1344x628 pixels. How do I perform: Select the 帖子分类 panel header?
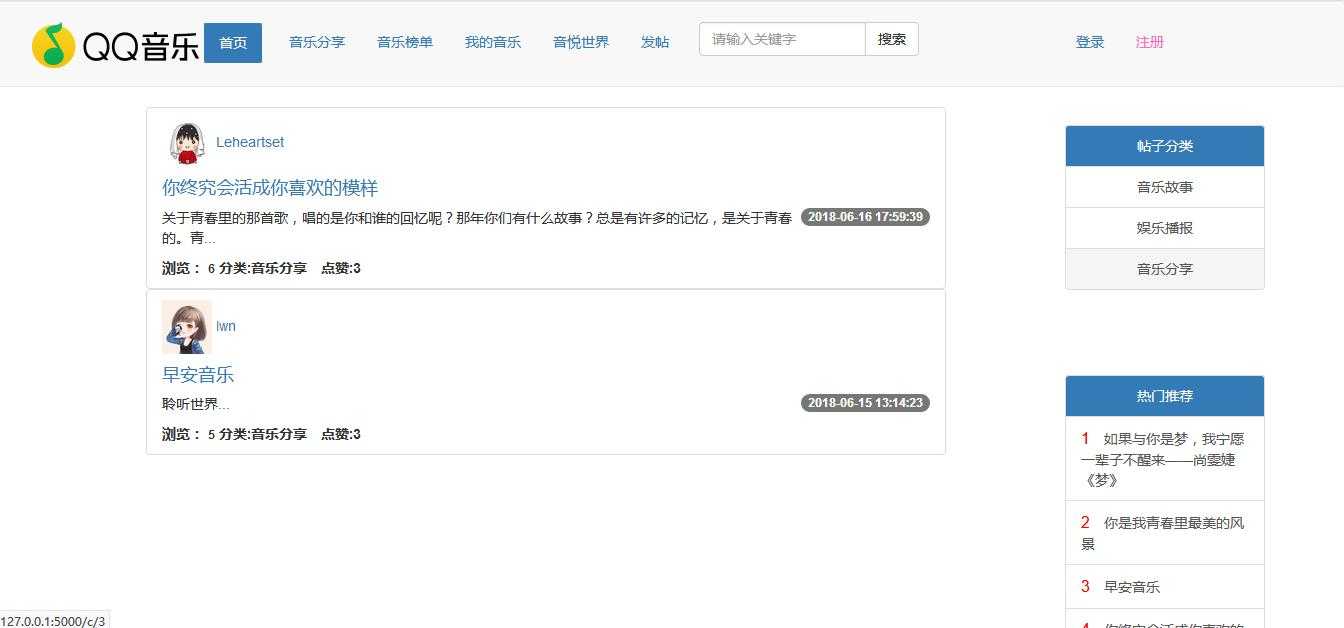point(1165,146)
